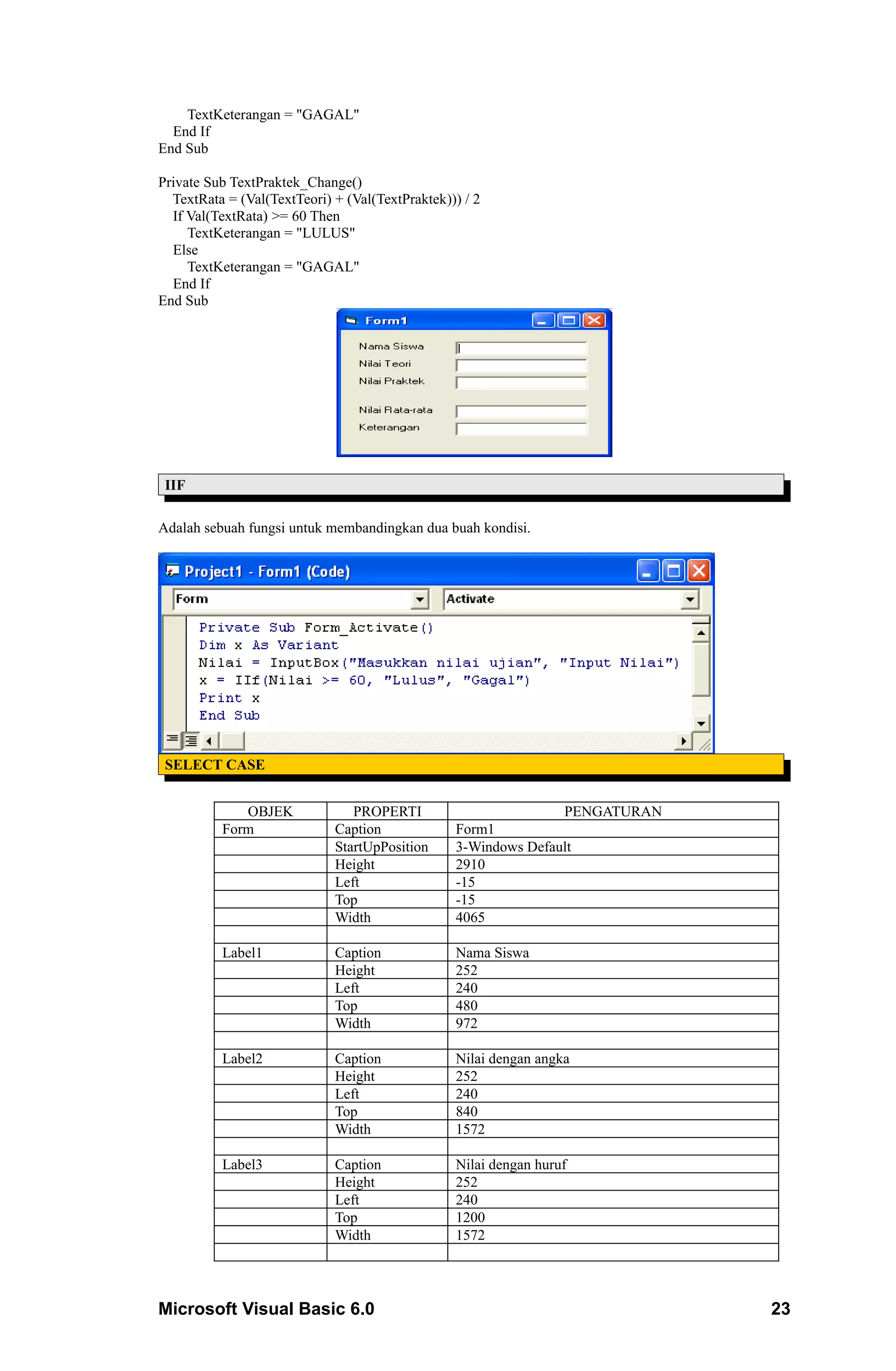The height and width of the screenshot is (1371, 896).
Task: Click the Keterangan text box
Action: [521, 429]
